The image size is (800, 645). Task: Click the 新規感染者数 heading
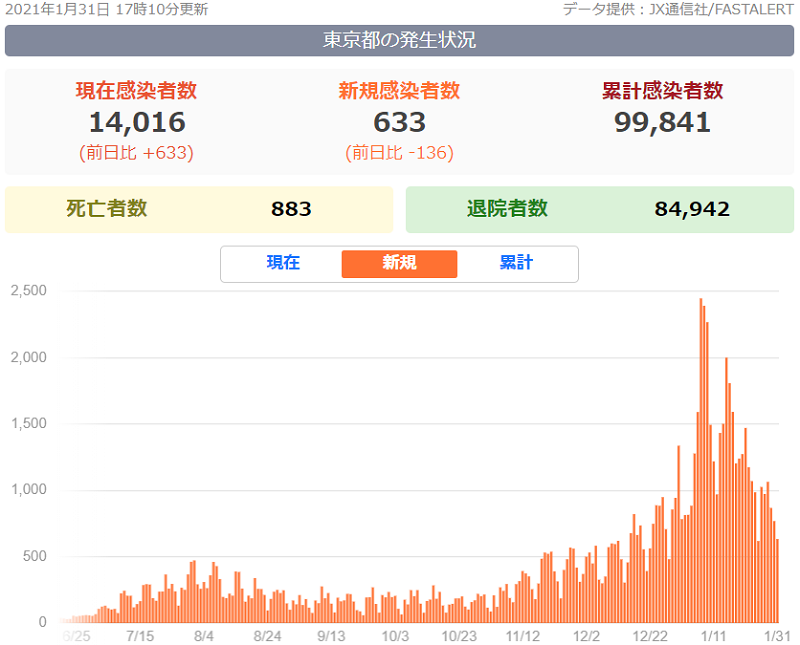[x=399, y=91]
